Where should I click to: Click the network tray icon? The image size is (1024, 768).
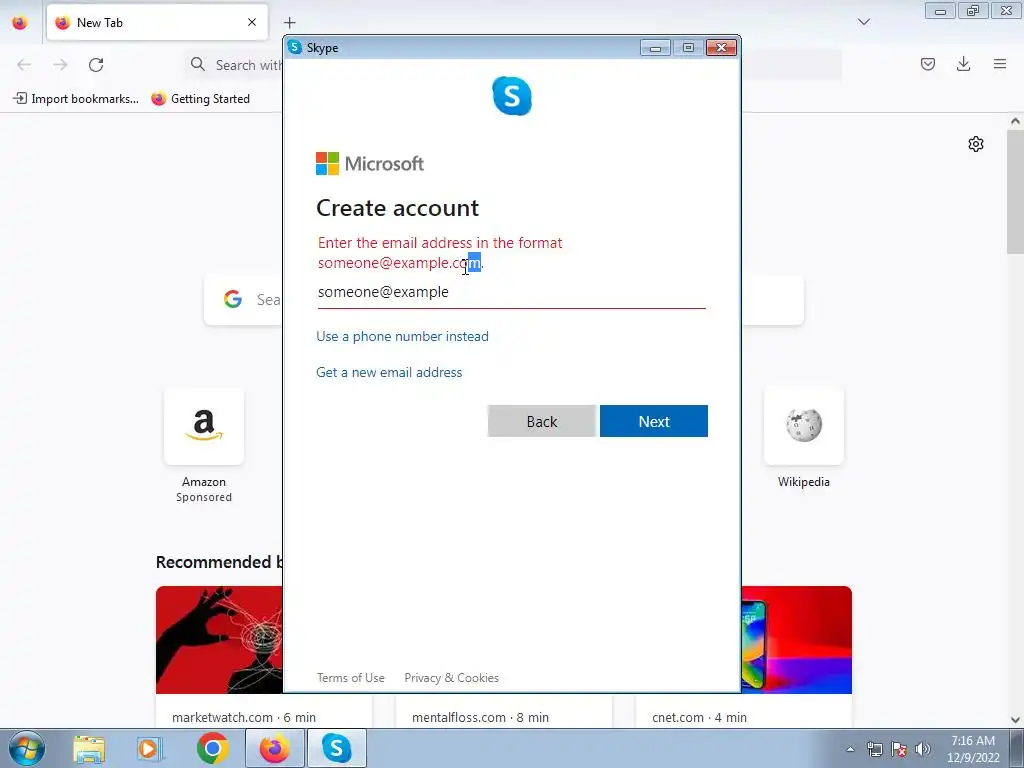point(874,749)
